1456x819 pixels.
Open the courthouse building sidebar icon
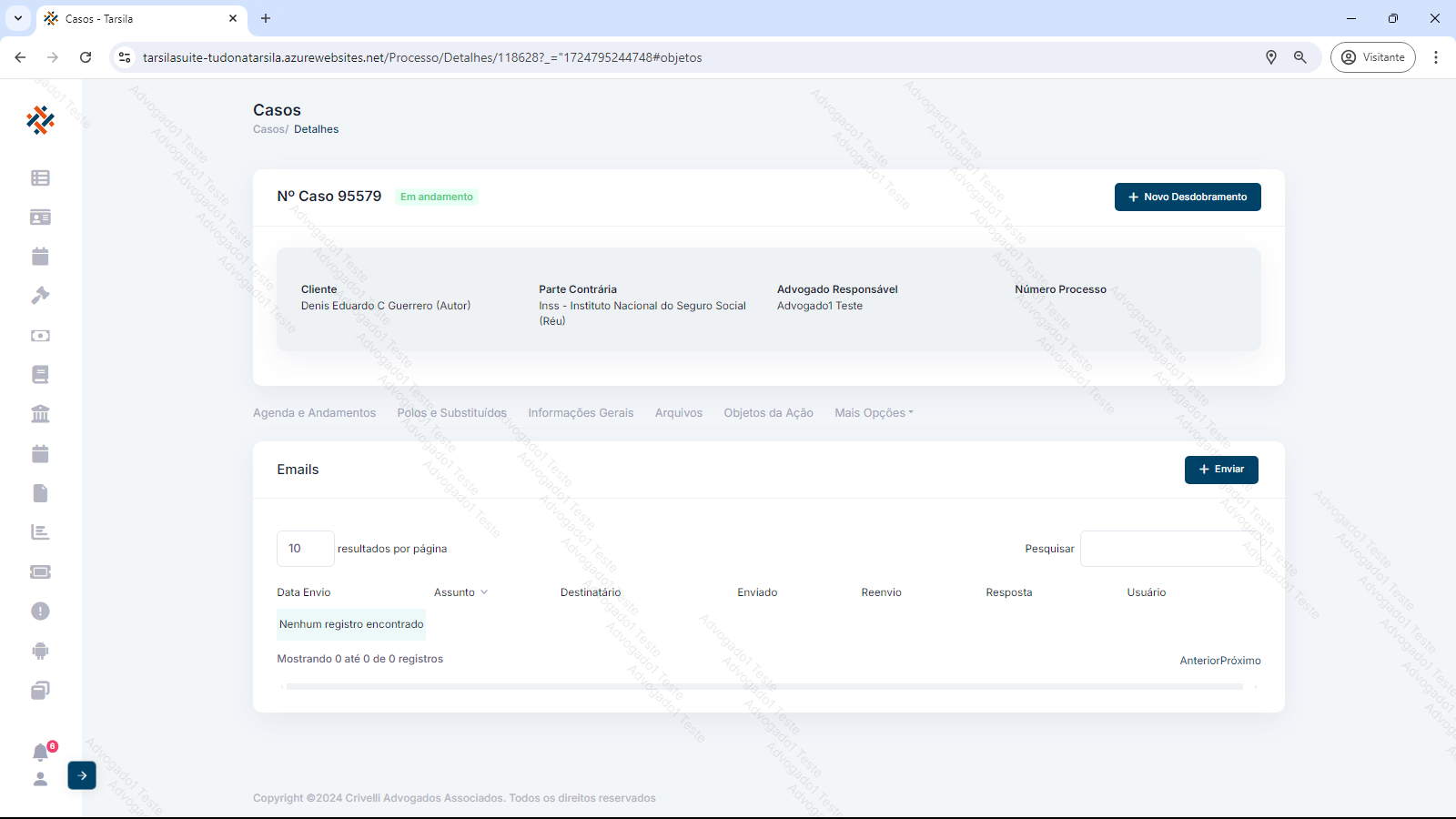[x=40, y=414]
